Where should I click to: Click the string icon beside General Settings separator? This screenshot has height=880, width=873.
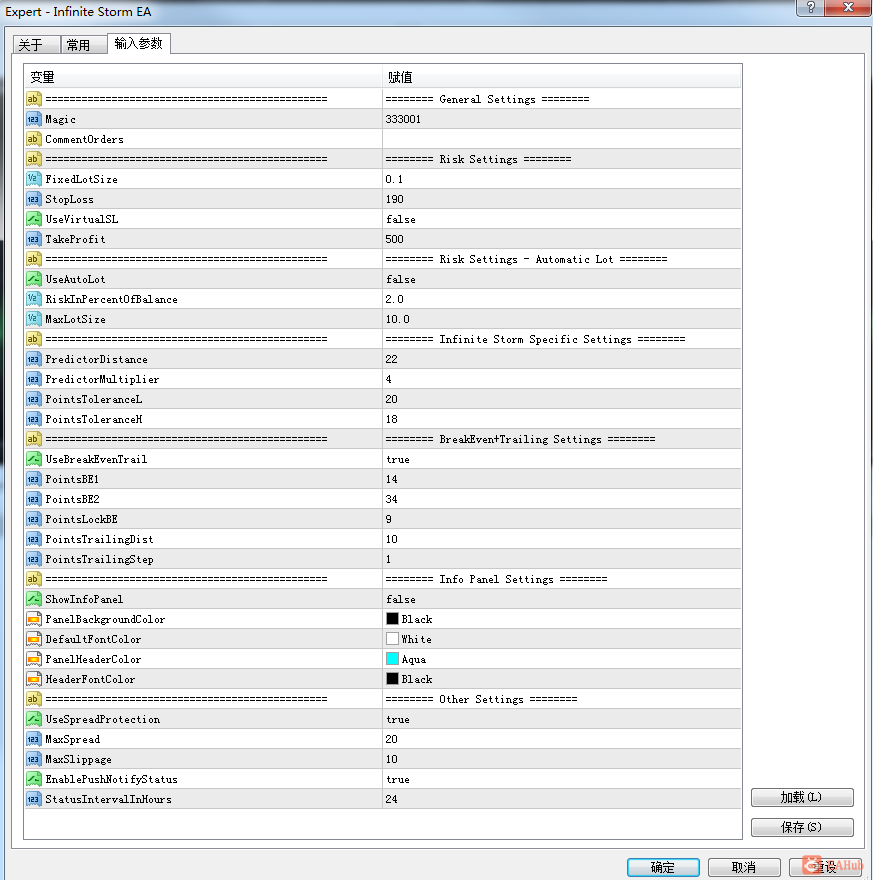34,99
